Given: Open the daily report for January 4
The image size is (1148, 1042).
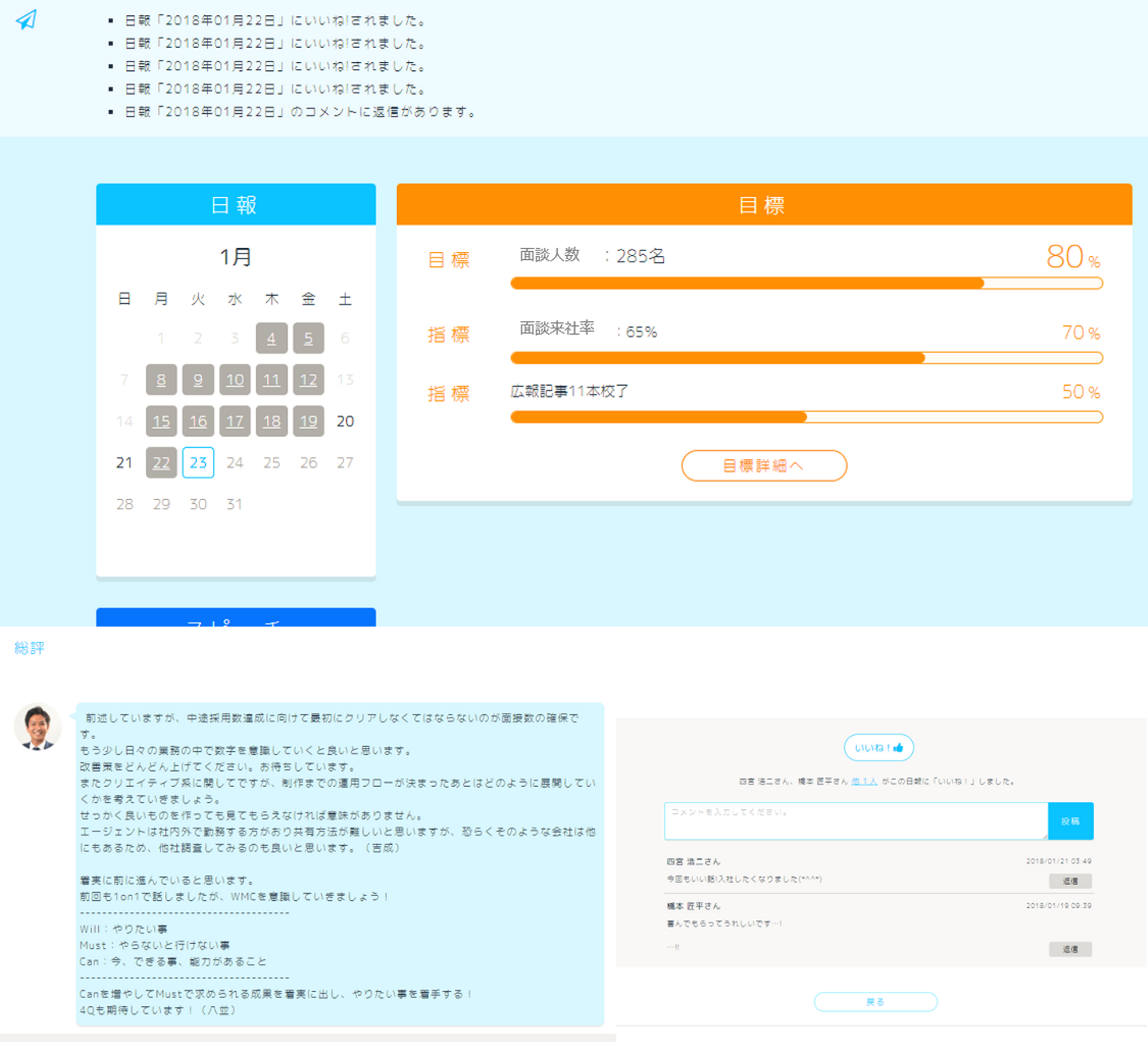Looking at the screenshot, I should 272,338.
